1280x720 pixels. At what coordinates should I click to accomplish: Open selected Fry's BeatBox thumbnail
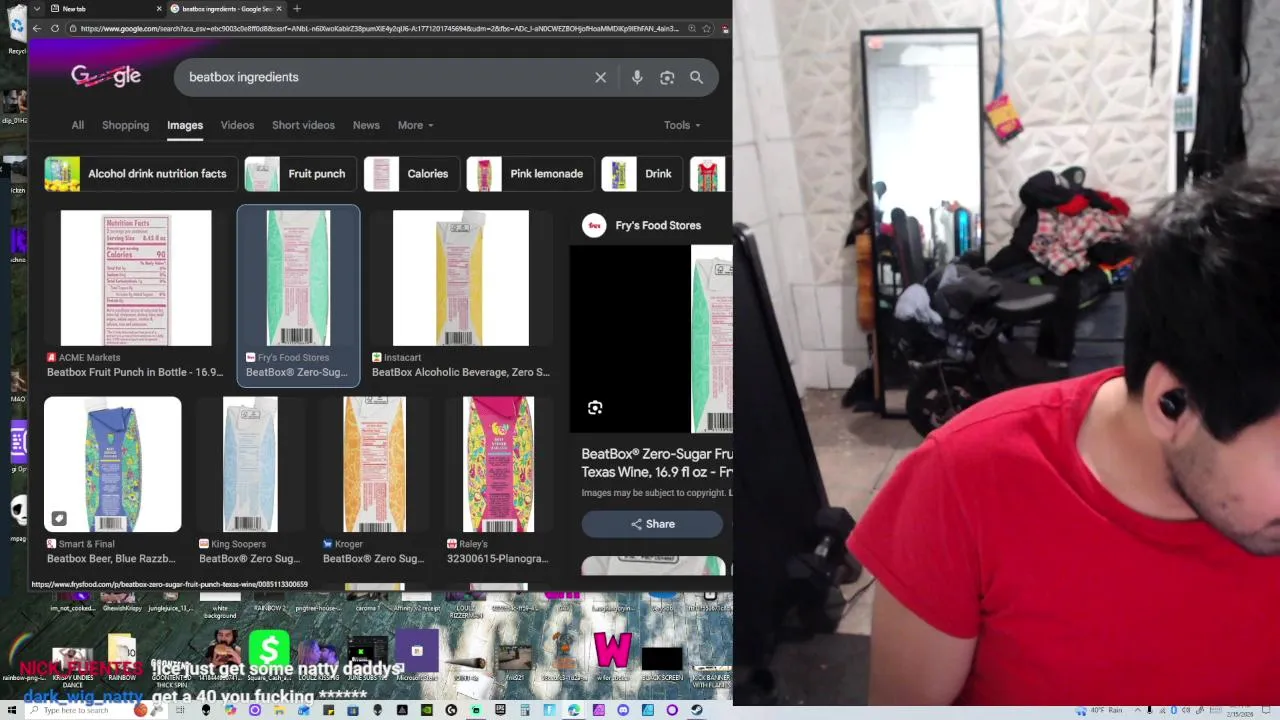coord(298,278)
